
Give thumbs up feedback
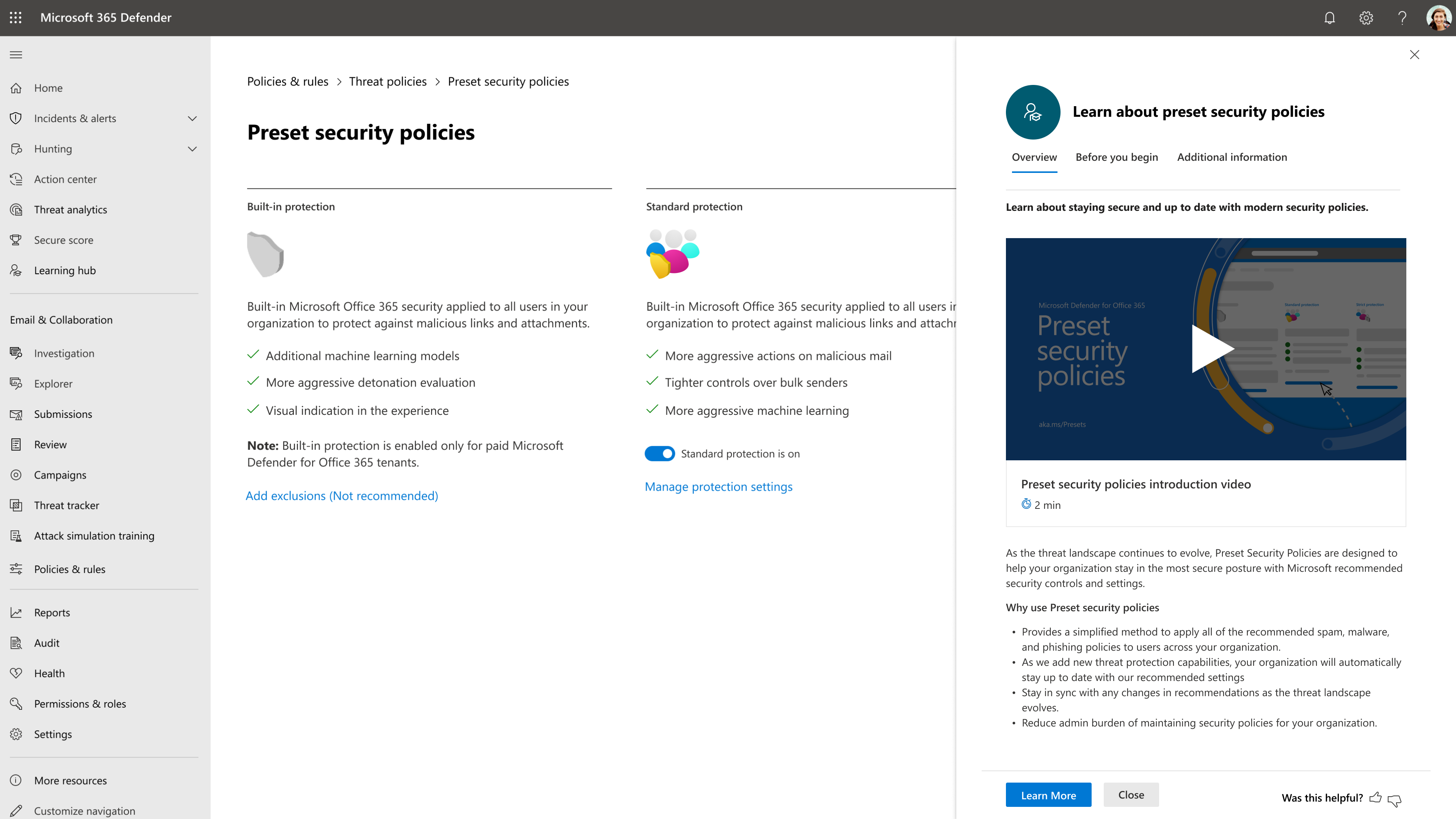pyautogui.click(x=1376, y=797)
